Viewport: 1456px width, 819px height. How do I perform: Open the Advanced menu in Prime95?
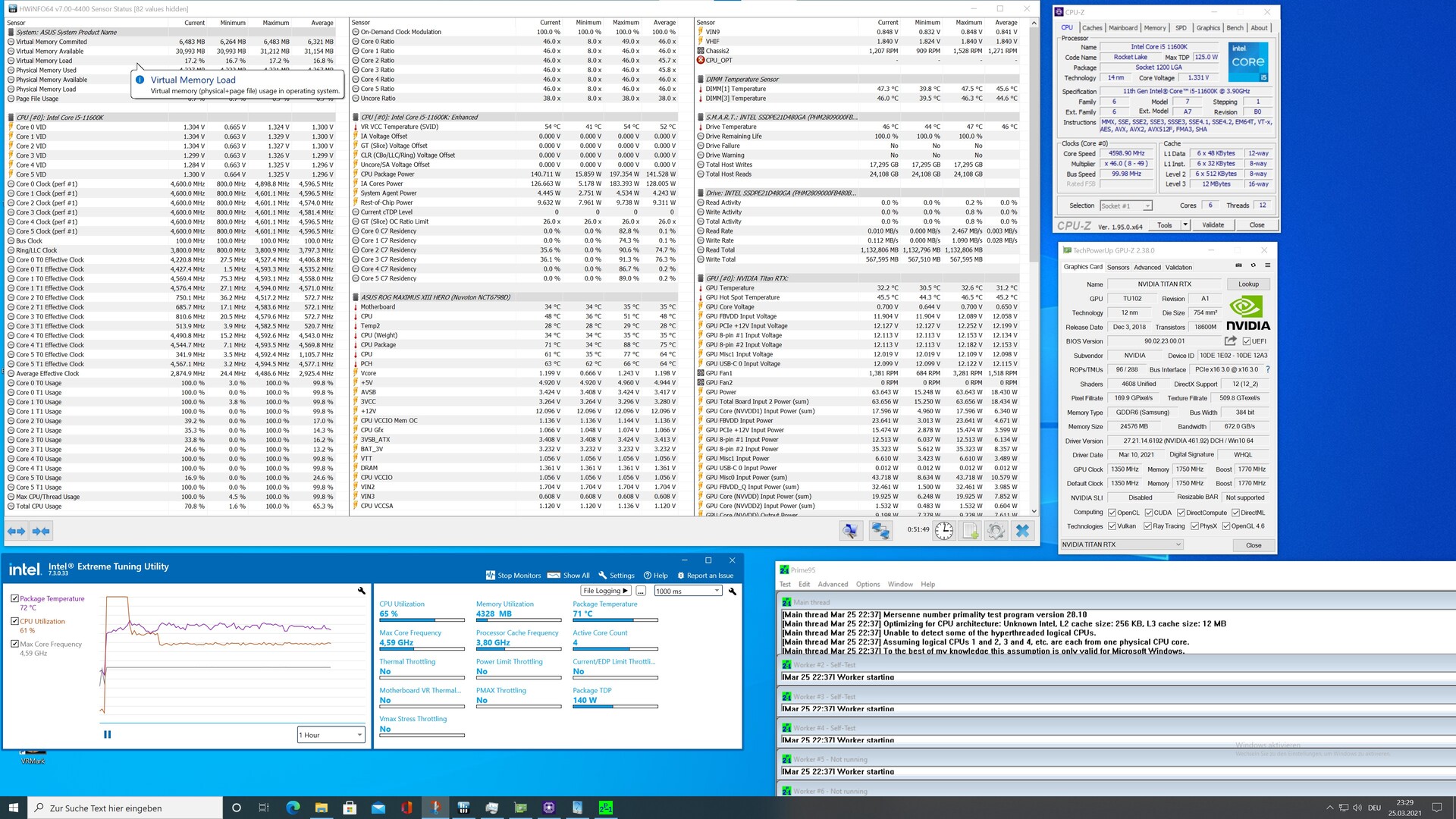pyautogui.click(x=832, y=584)
